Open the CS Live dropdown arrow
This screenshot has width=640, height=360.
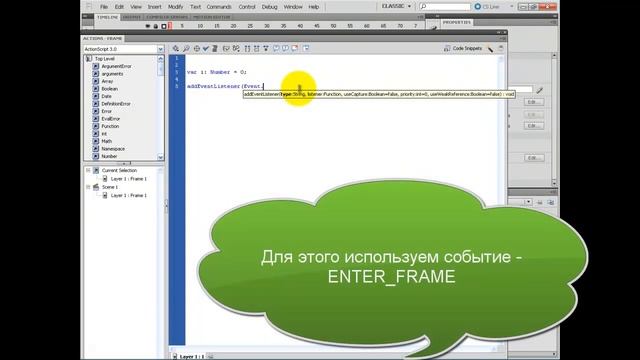tap(512, 7)
